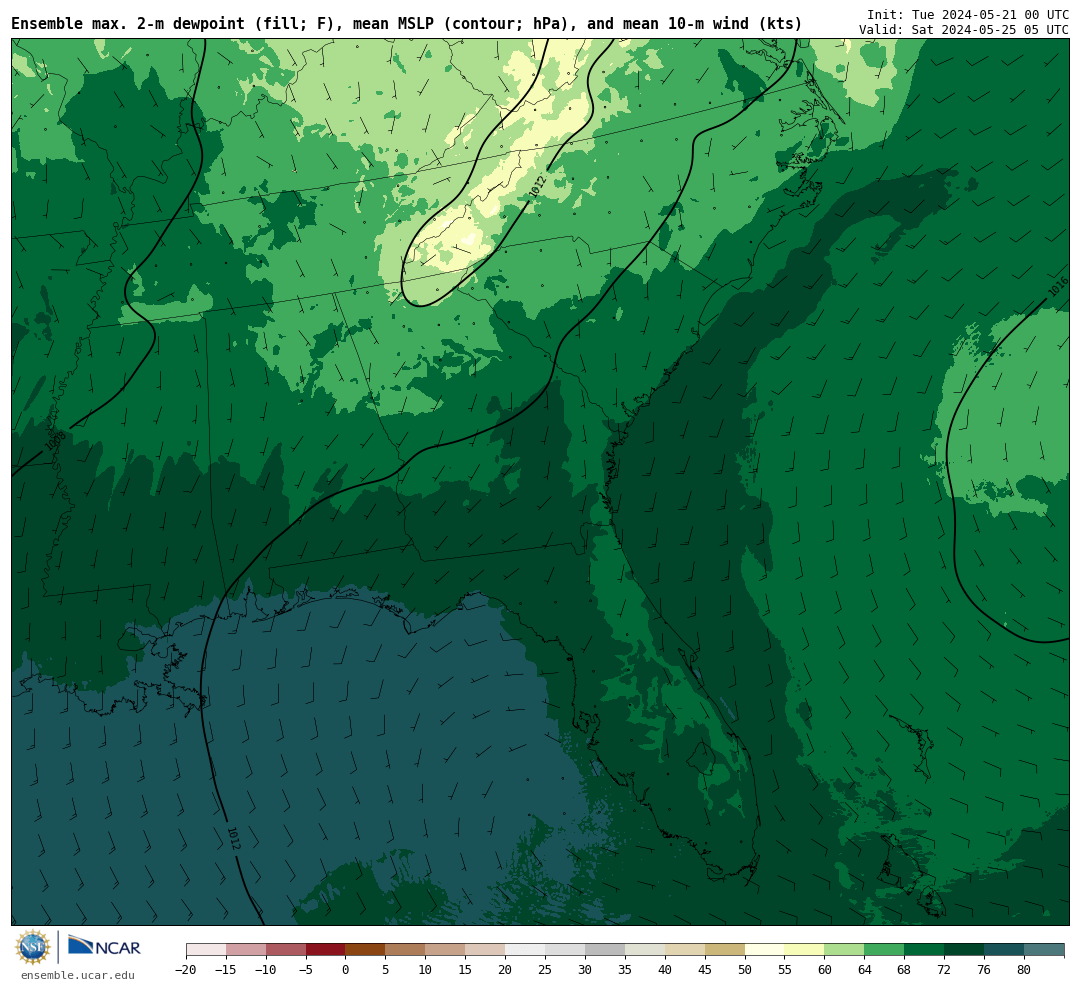Click the '60' colorbar tick label
The width and height of the screenshot is (1080, 988).
point(825,970)
